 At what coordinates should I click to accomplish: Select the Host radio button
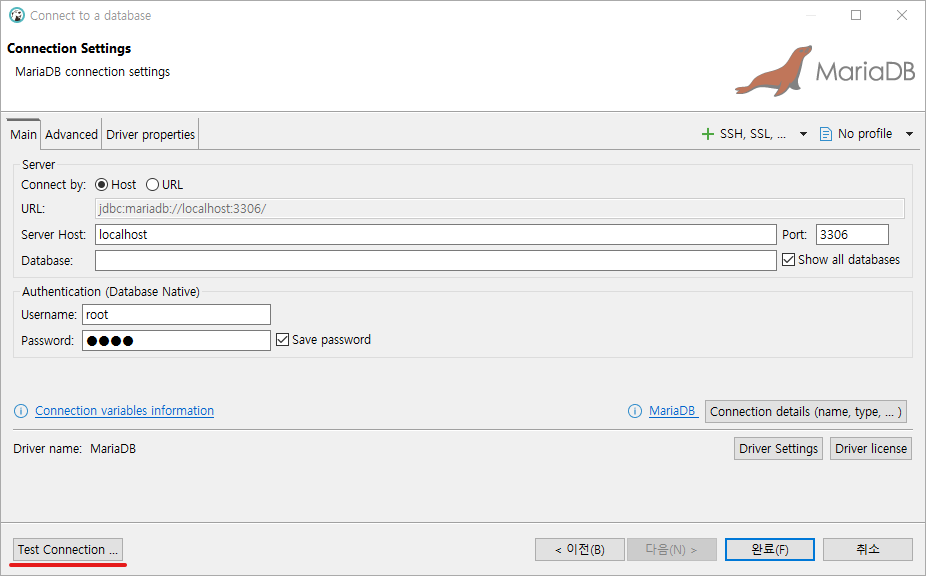coord(102,185)
